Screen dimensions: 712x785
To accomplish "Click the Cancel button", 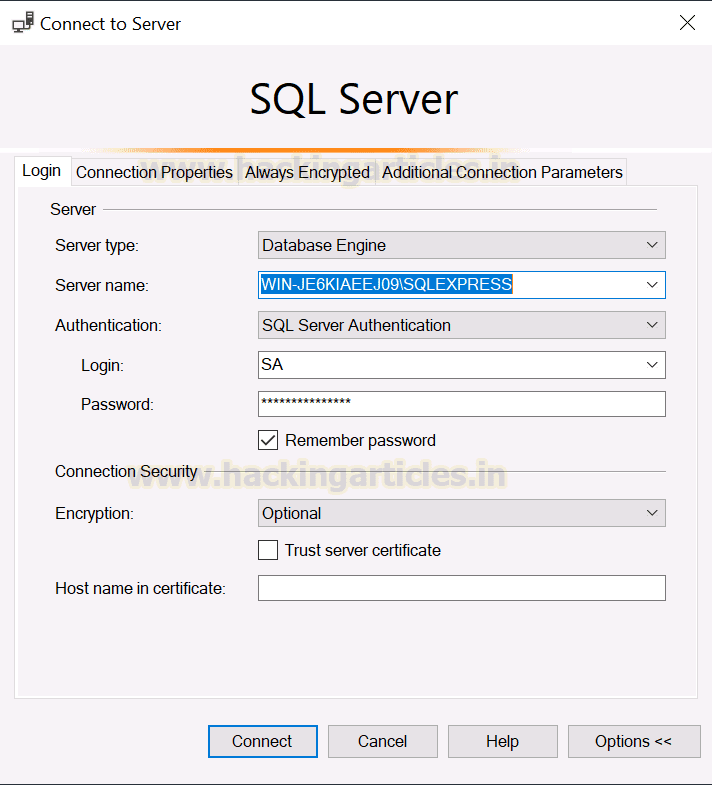I will point(383,741).
